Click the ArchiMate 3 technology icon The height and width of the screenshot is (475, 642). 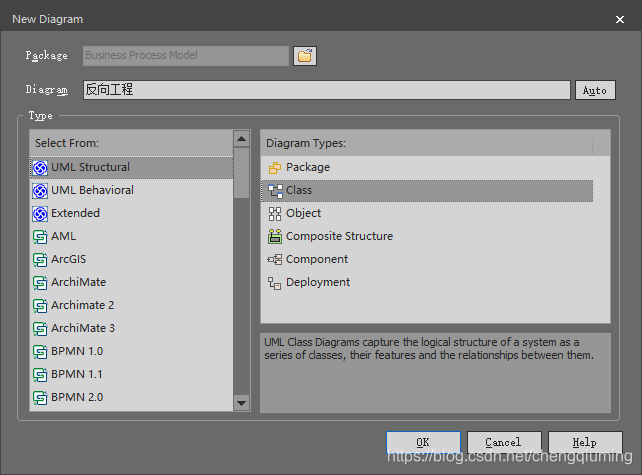[40, 328]
